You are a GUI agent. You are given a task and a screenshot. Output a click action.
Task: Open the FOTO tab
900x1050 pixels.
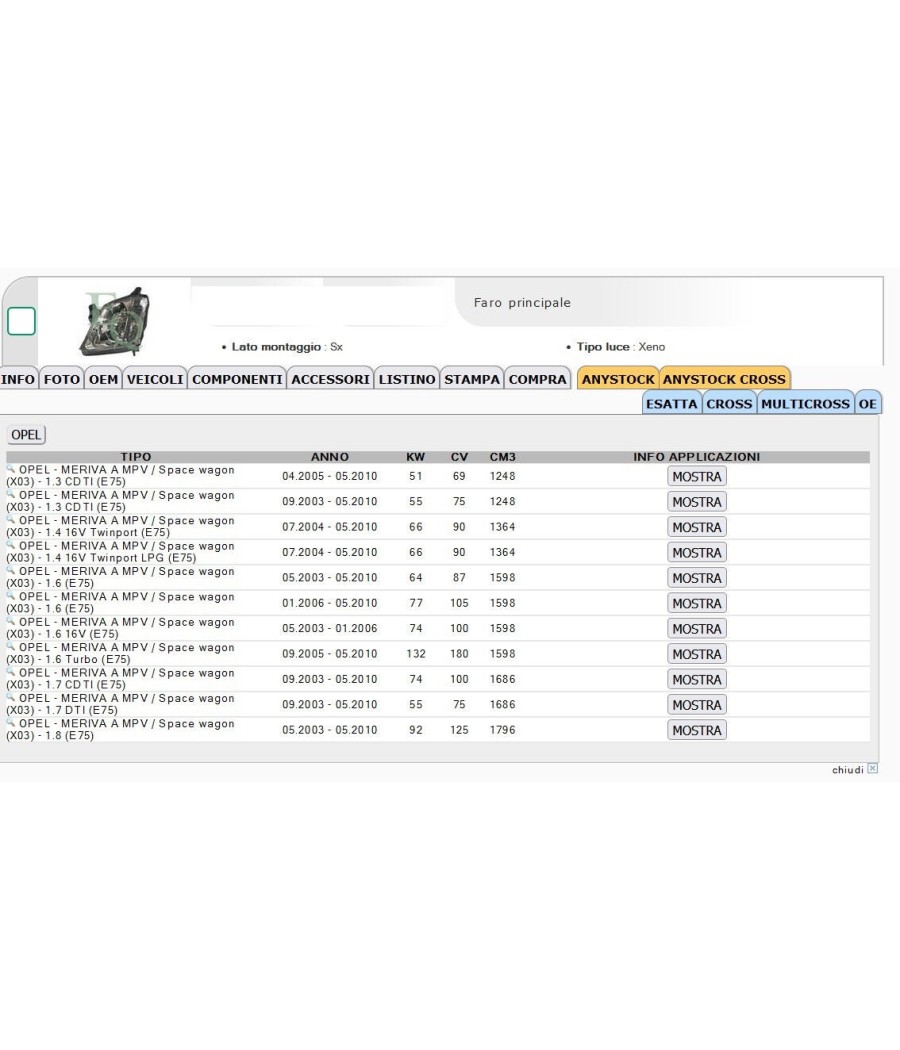pos(62,379)
